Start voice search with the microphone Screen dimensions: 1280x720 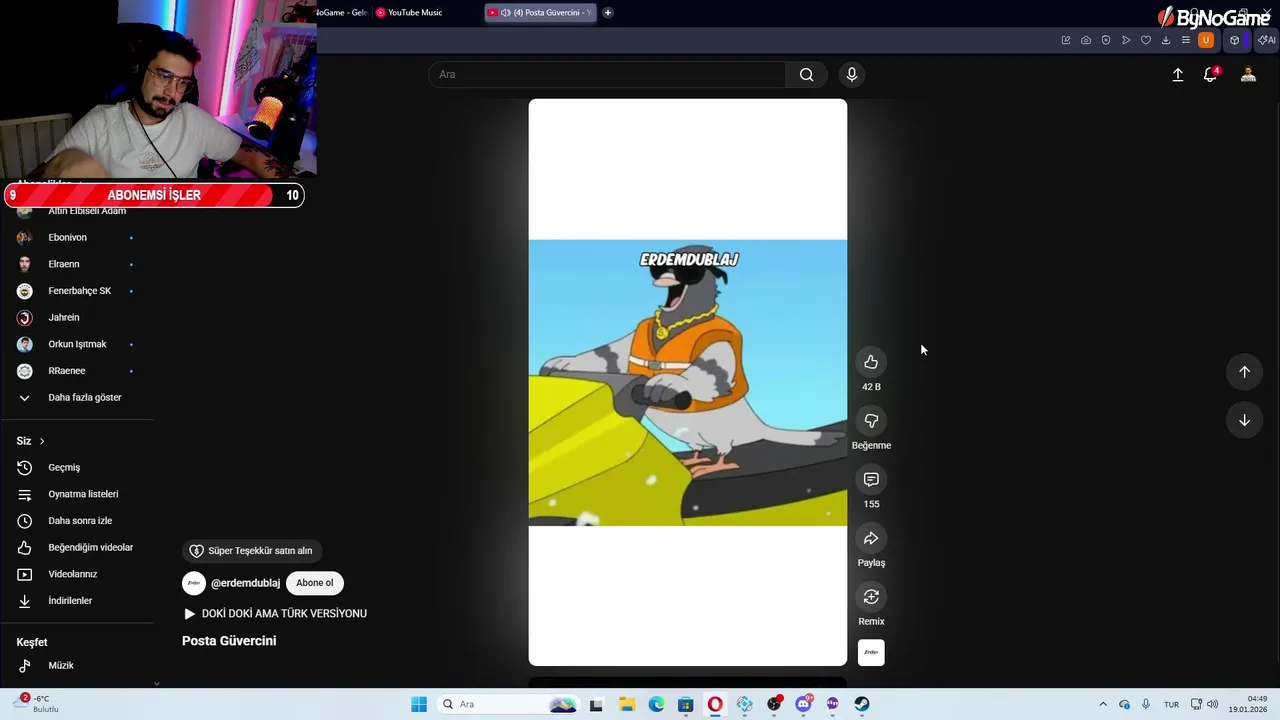852,74
